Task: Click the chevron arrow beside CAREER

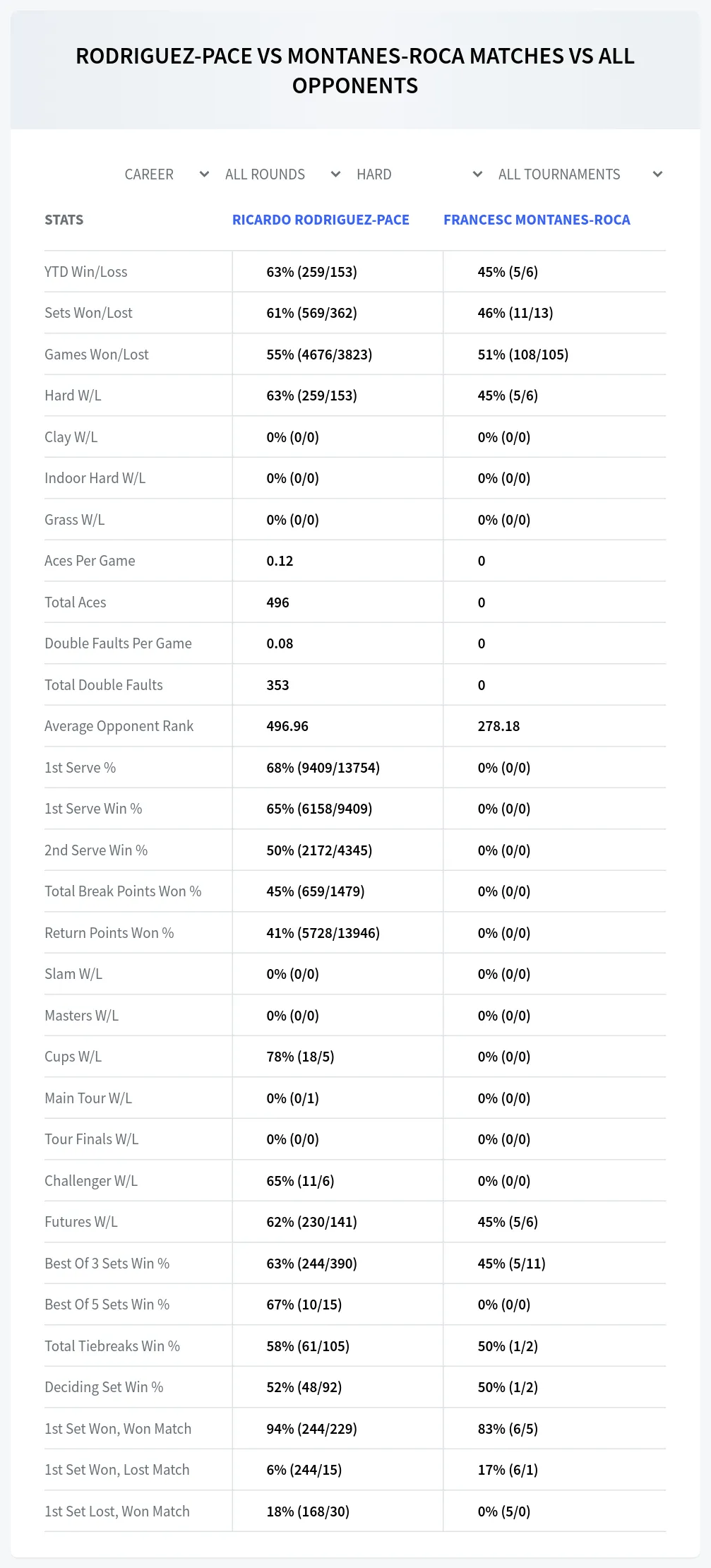Action: [204, 174]
